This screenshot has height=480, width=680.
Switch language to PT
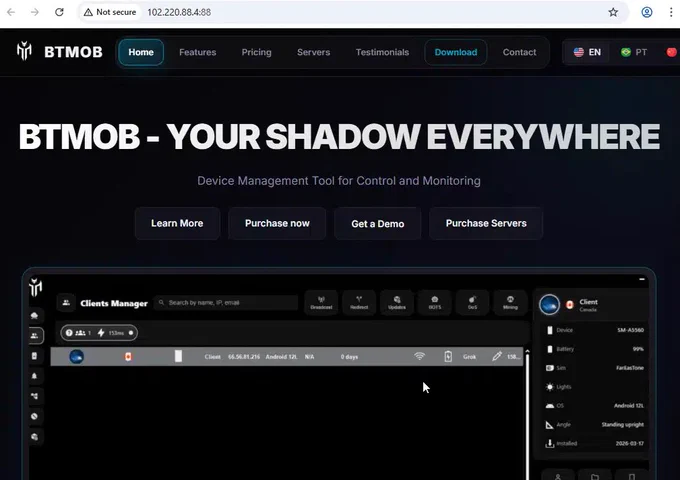point(634,52)
